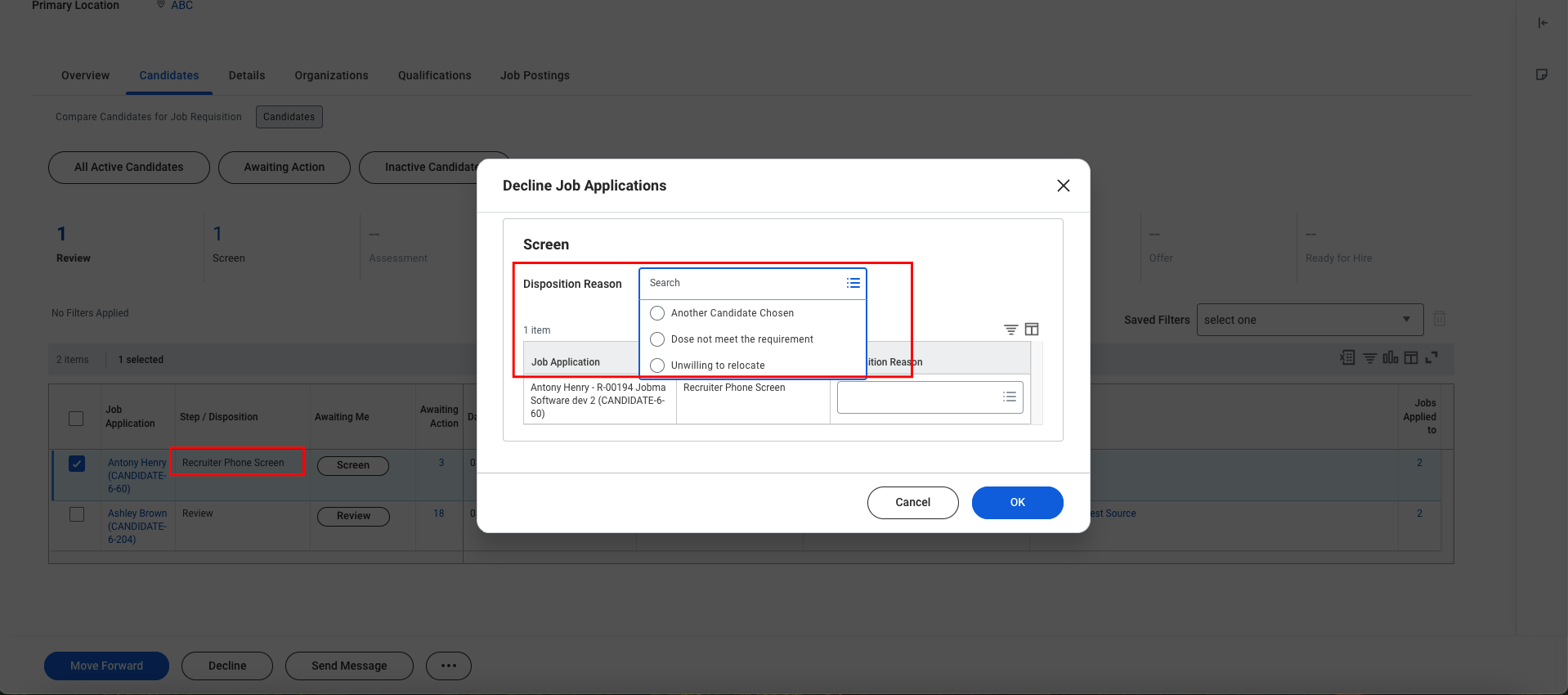This screenshot has height=695, width=1568.
Task: Switch to the Overview tab
Action: (85, 75)
